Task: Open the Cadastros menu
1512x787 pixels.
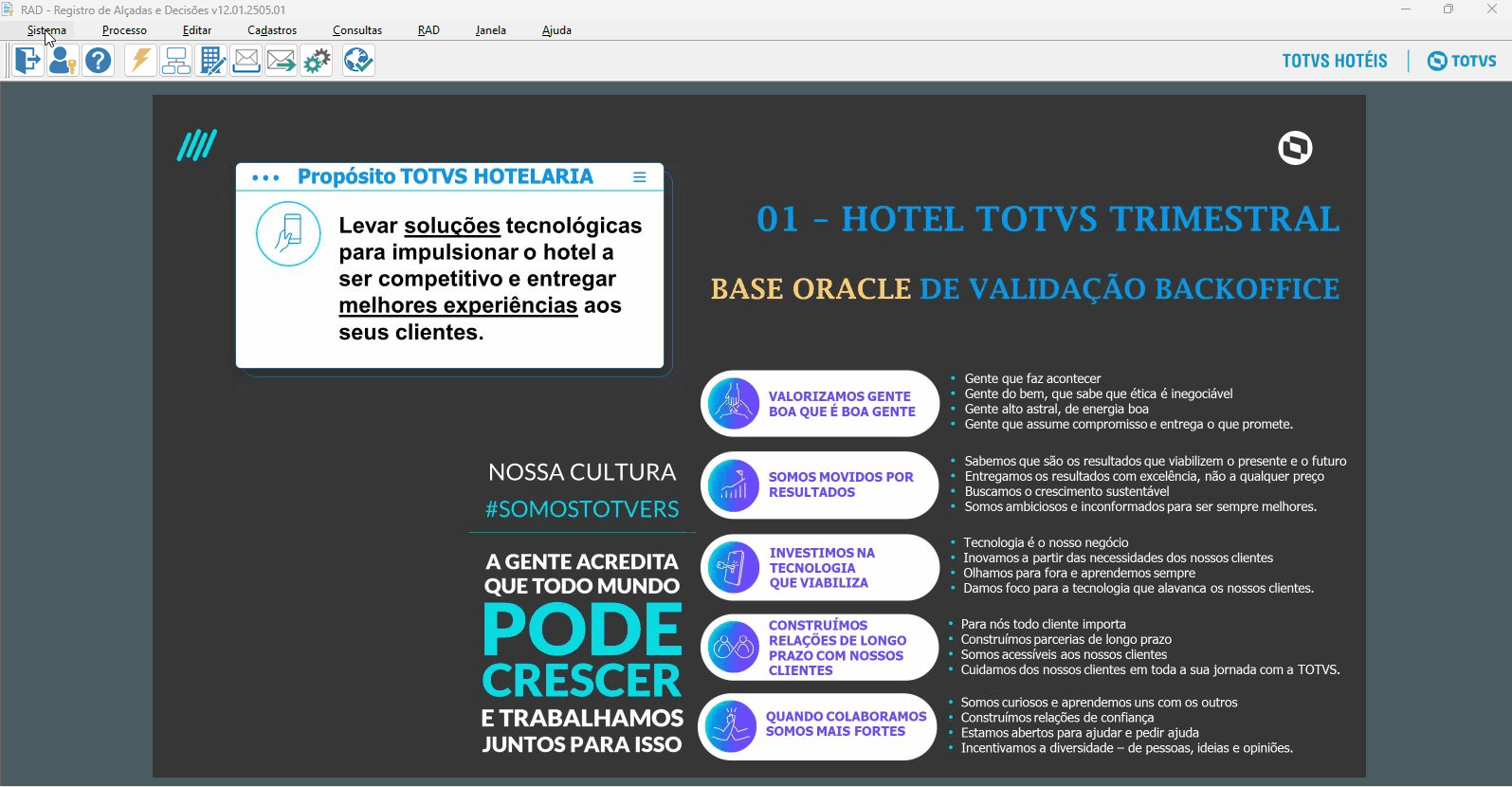Action: [272, 30]
